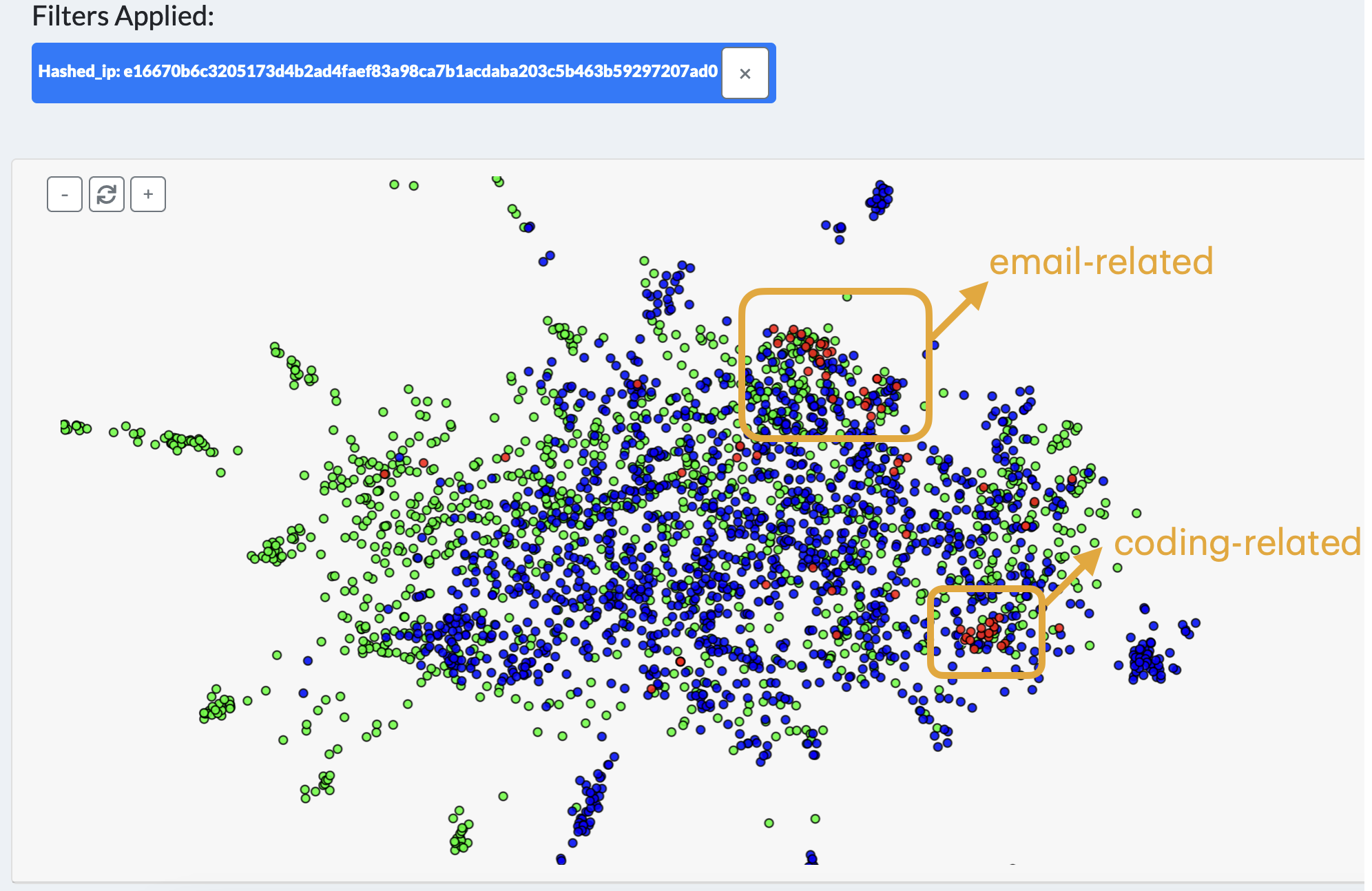Click the plus zoom-in button
This screenshot has width=1372, height=891.
[148, 194]
